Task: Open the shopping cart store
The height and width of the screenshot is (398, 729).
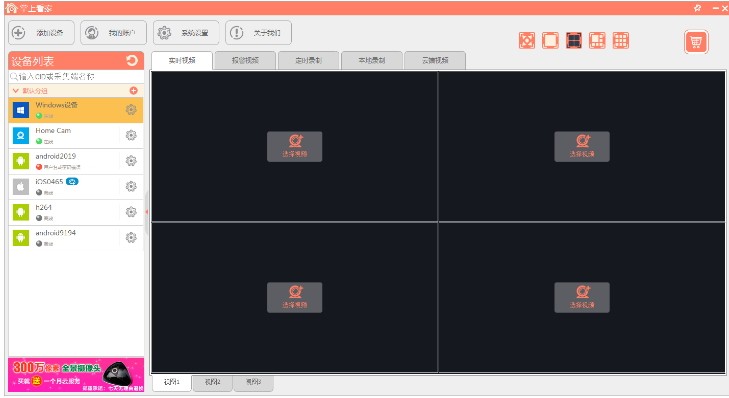Action: (x=696, y=42)
